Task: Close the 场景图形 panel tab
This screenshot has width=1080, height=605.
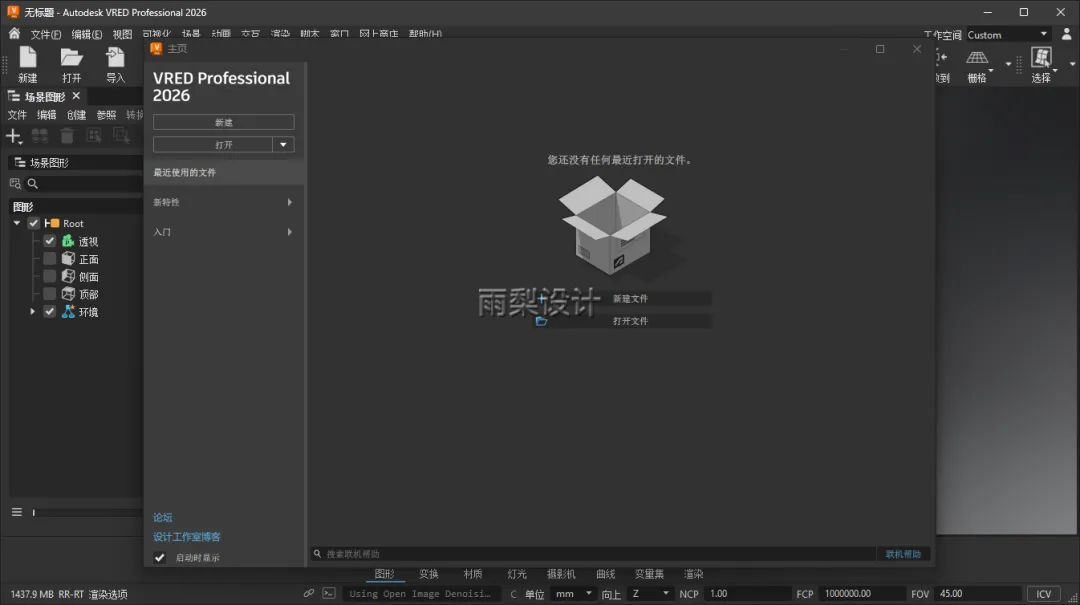Action: pos(76,96)
